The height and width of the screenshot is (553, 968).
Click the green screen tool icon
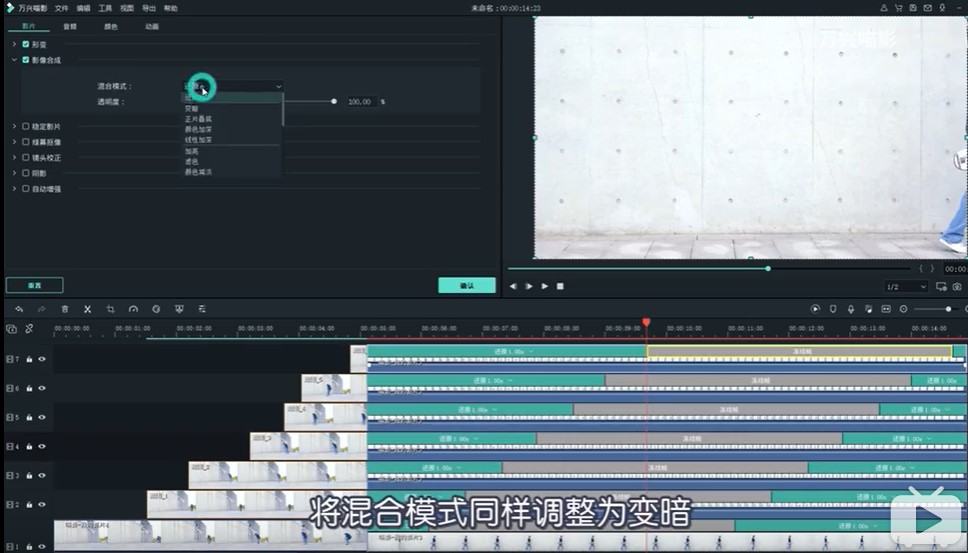pyautogui.click(x=179, y=309)
